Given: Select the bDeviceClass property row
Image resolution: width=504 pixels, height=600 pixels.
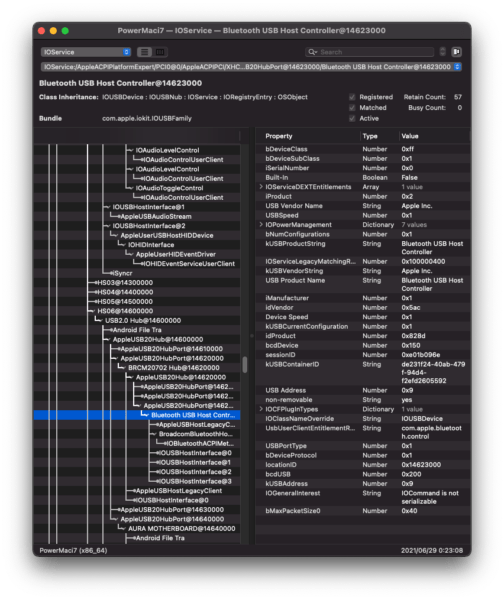Looking at the screenshot, I should pos(363,149).
